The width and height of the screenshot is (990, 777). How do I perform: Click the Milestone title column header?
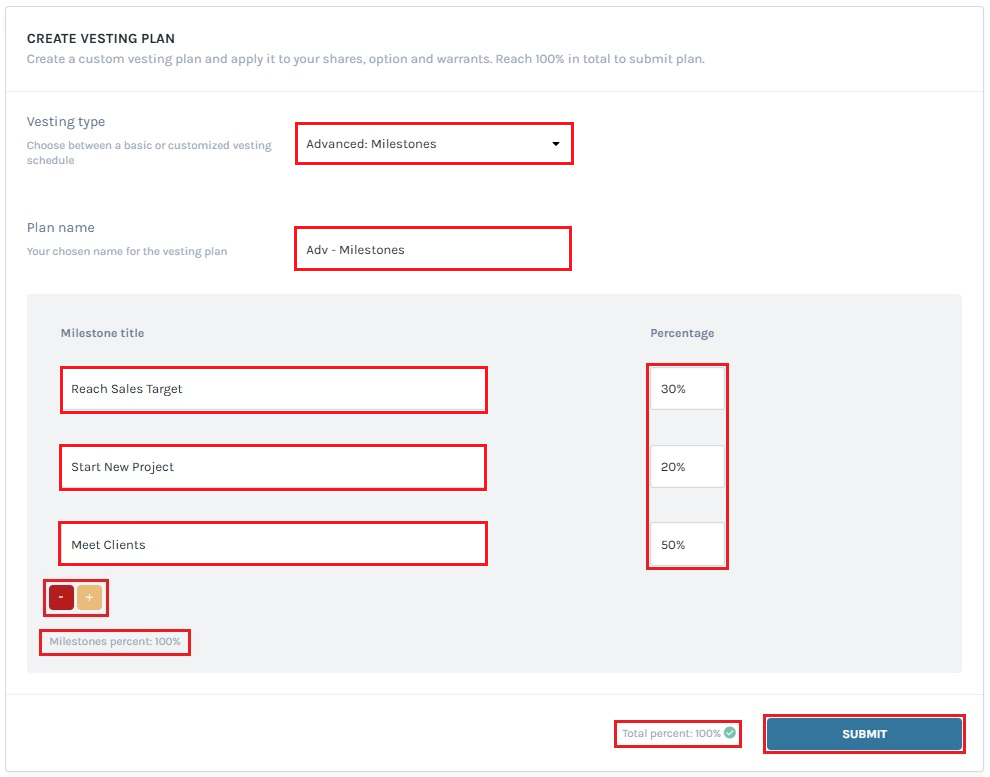click(x=102, y=333)
